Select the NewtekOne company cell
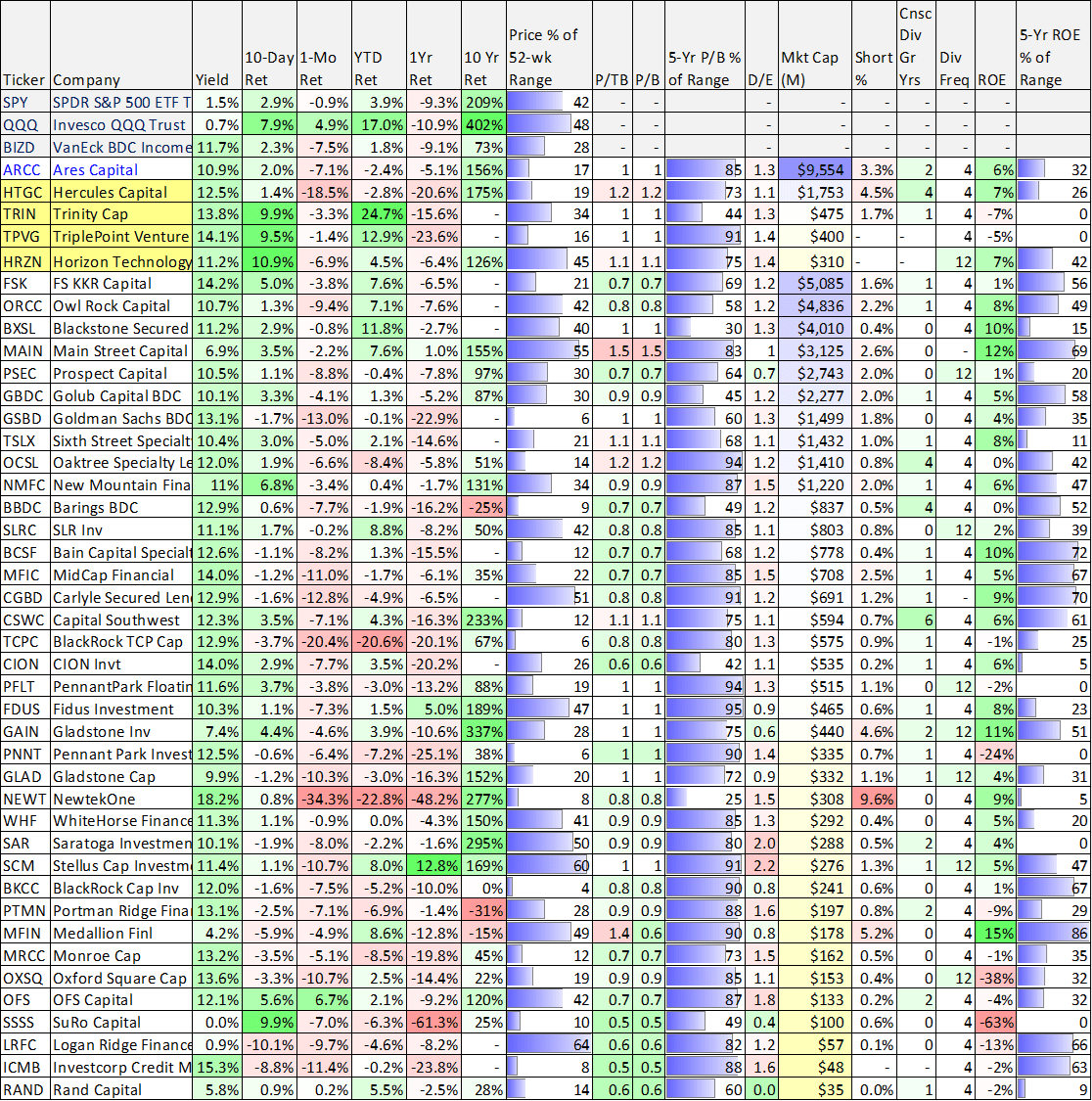Viewport: 1092px width, 1101px height. 120,799
